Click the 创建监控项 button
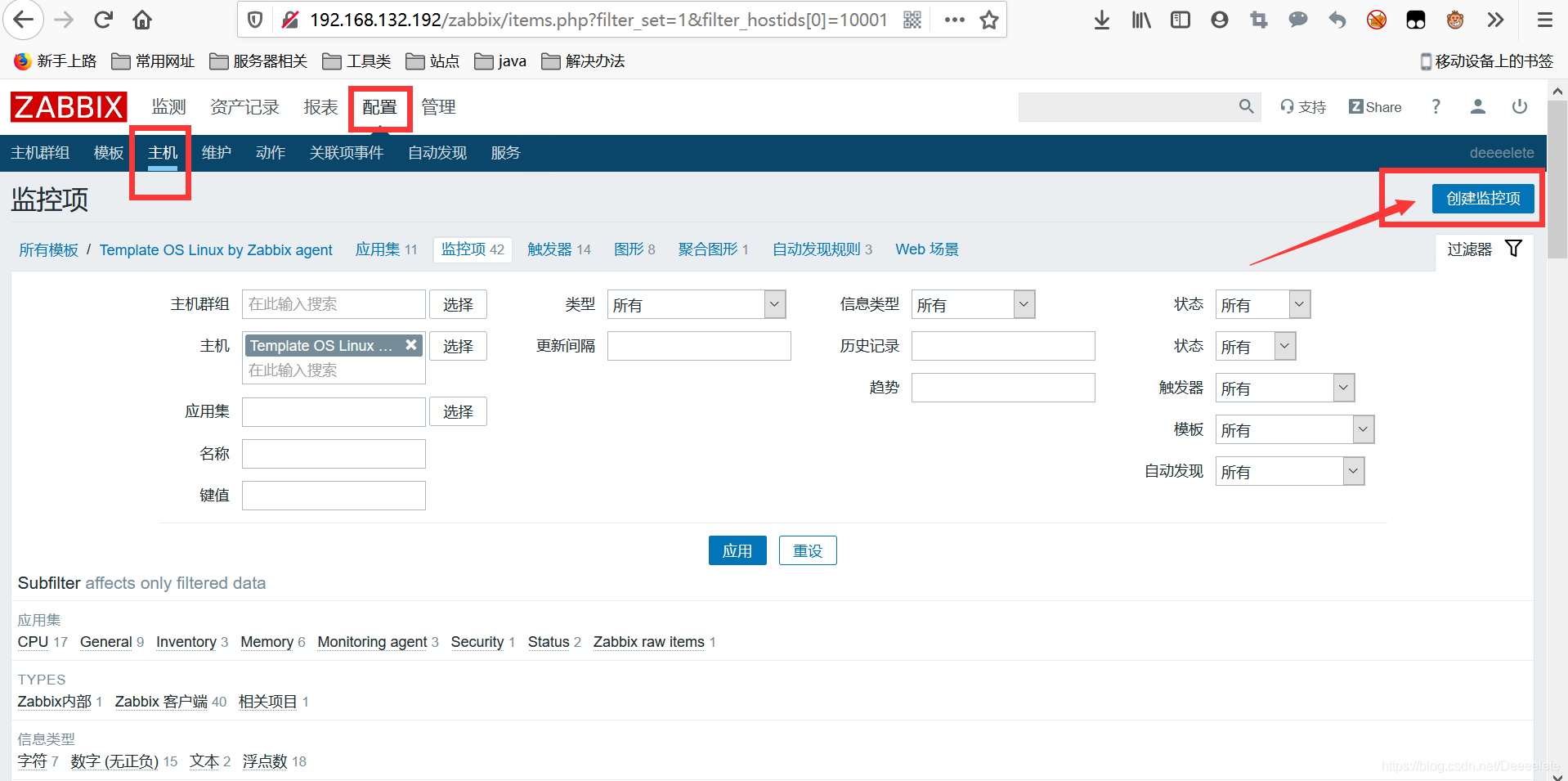The image size is (1568, 781). (x=1483, y=199)
